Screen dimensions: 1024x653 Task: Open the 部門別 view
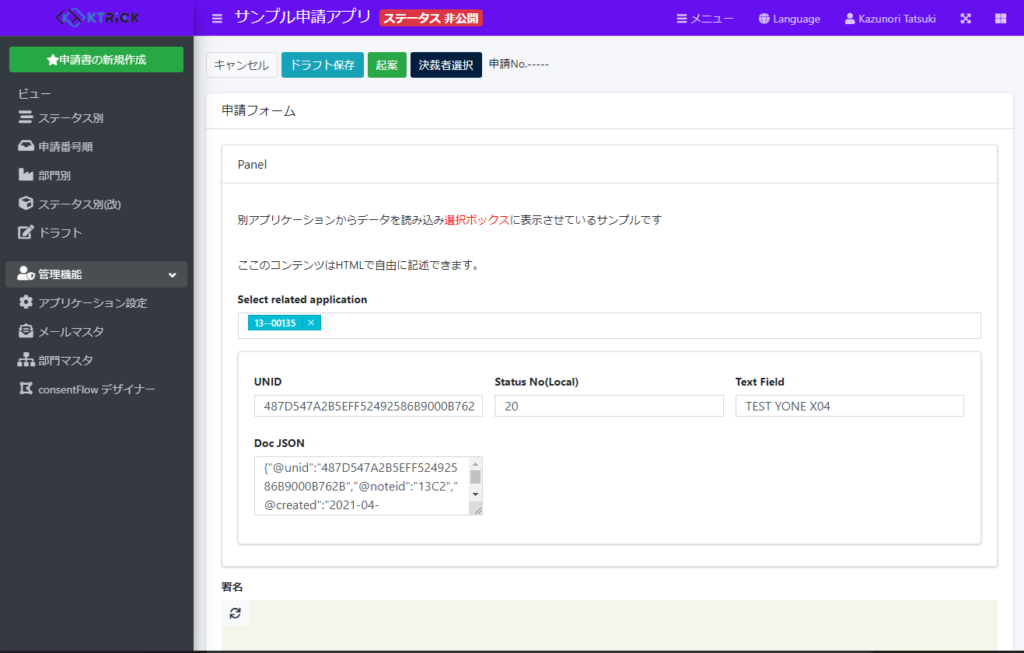click(x=54, y=176)
